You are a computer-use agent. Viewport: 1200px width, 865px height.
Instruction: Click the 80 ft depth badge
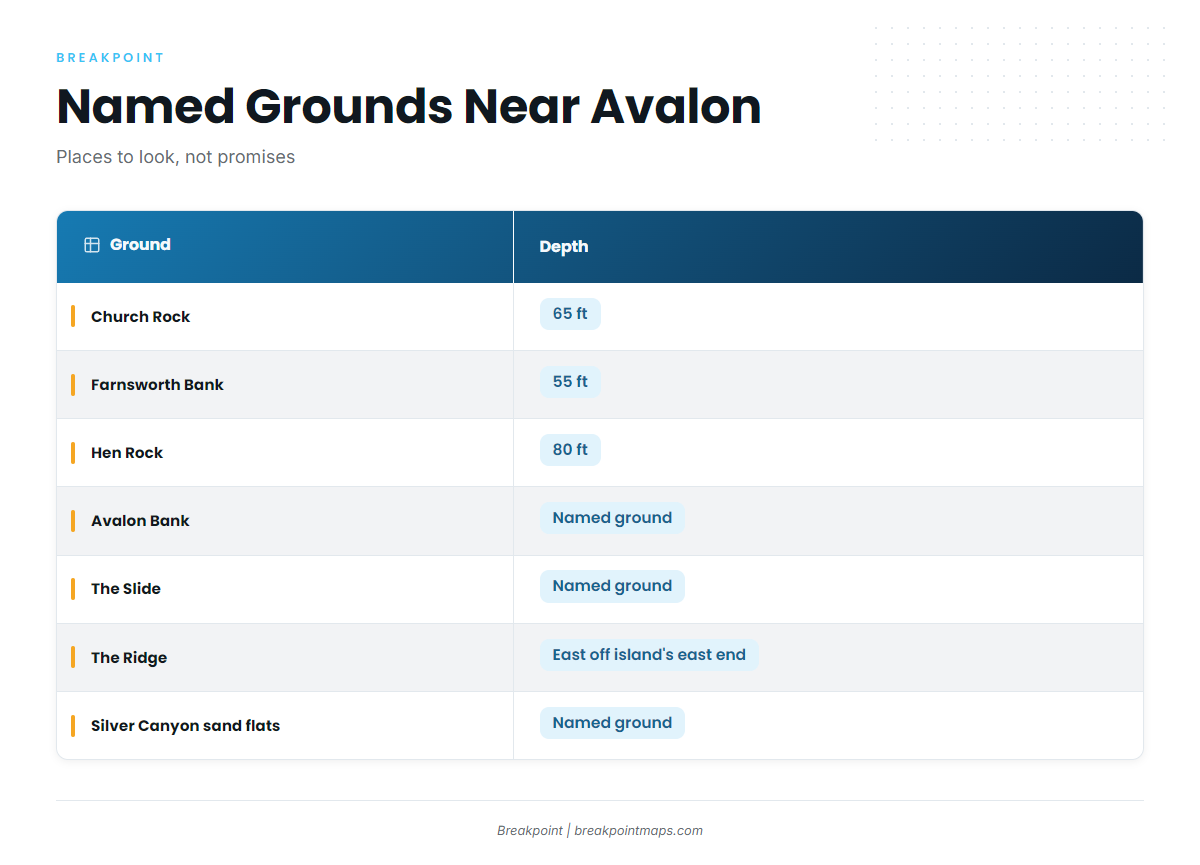click(570, 450)
